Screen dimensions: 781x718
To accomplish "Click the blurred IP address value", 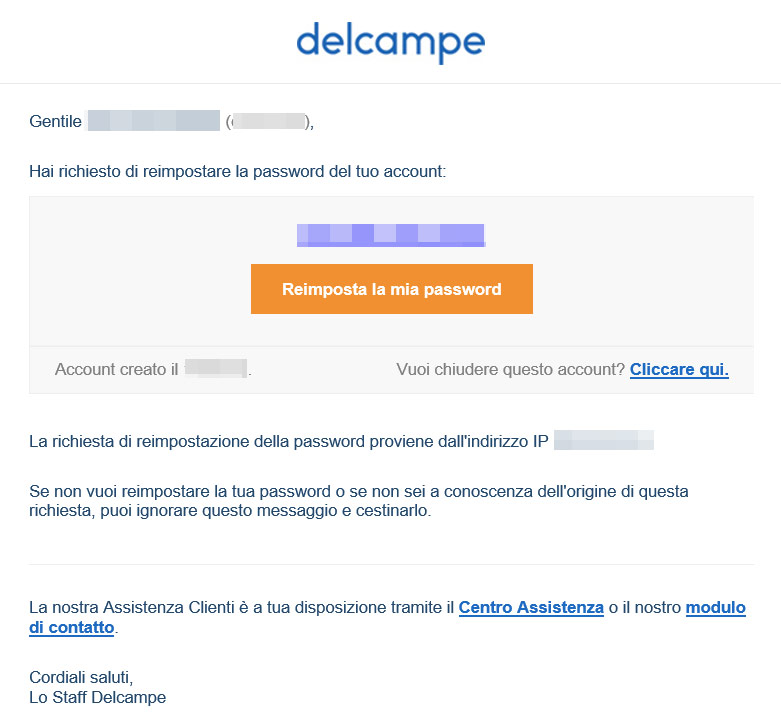I will 604,441.
